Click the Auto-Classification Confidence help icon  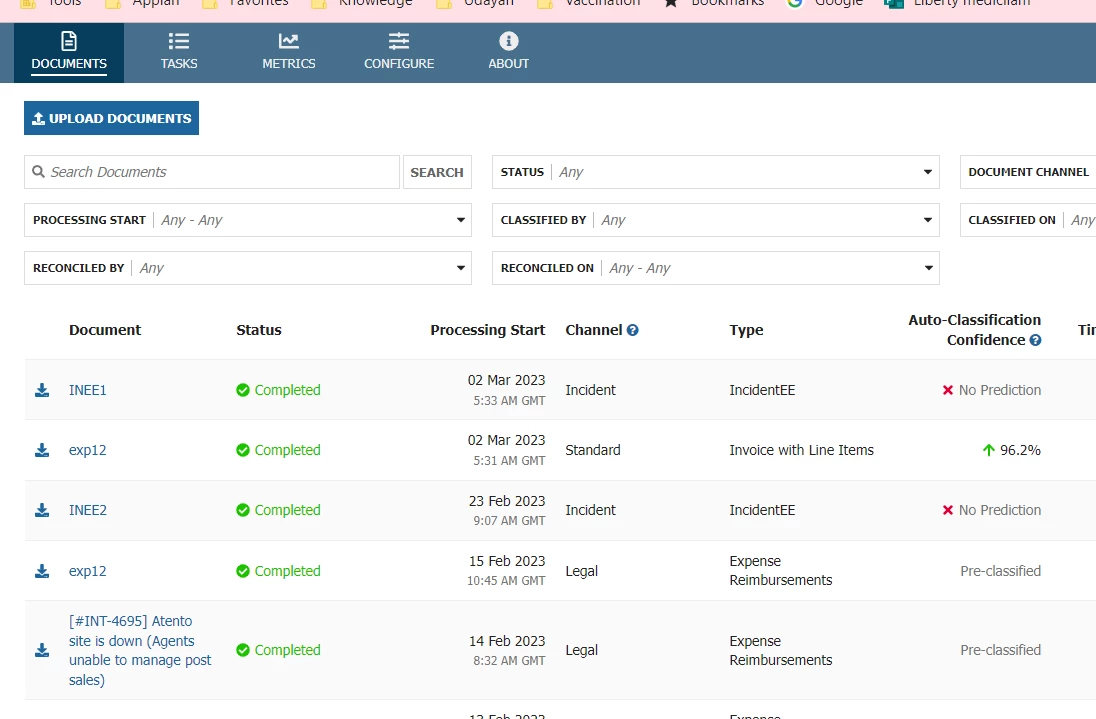click(1035, 340)
